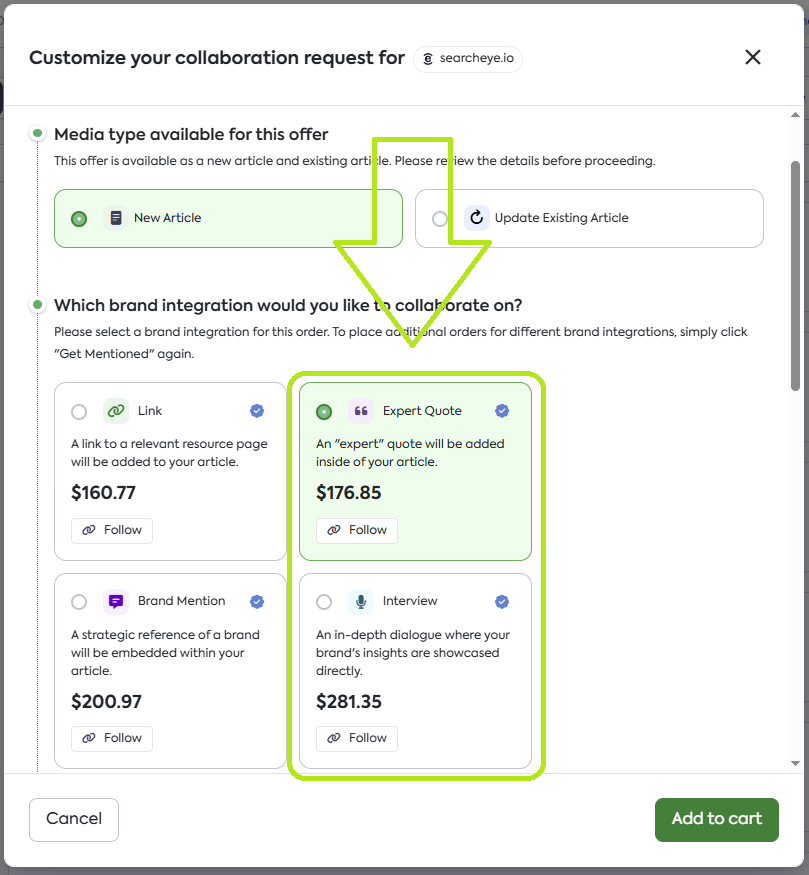Cancel the collaboration request dialog

tap(74, 819)
